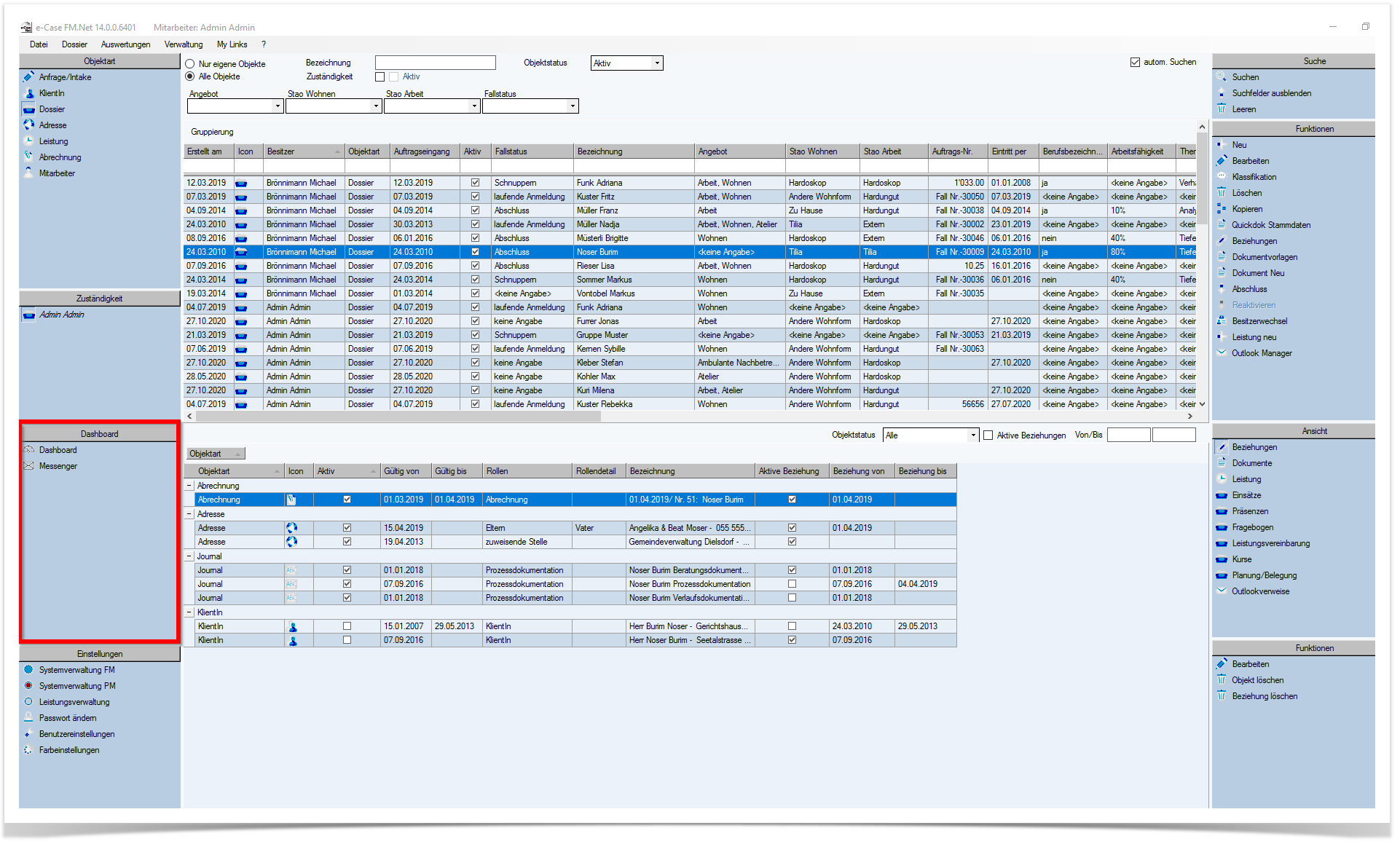Click the Kopieren icon
Image resolution: width=1400 pixels, height=844 pixels.
coord(1222,209)
